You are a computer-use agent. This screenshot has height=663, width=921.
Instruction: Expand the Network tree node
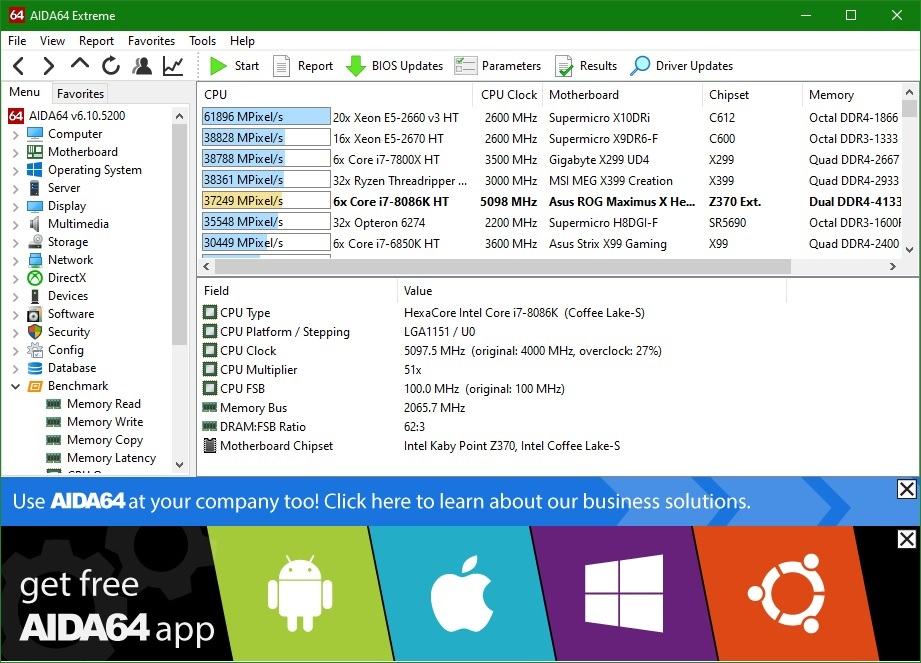tap(15, 260)
